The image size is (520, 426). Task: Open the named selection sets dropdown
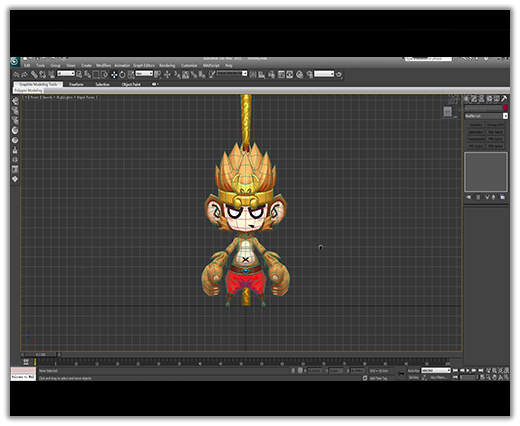tap(232, 74)
